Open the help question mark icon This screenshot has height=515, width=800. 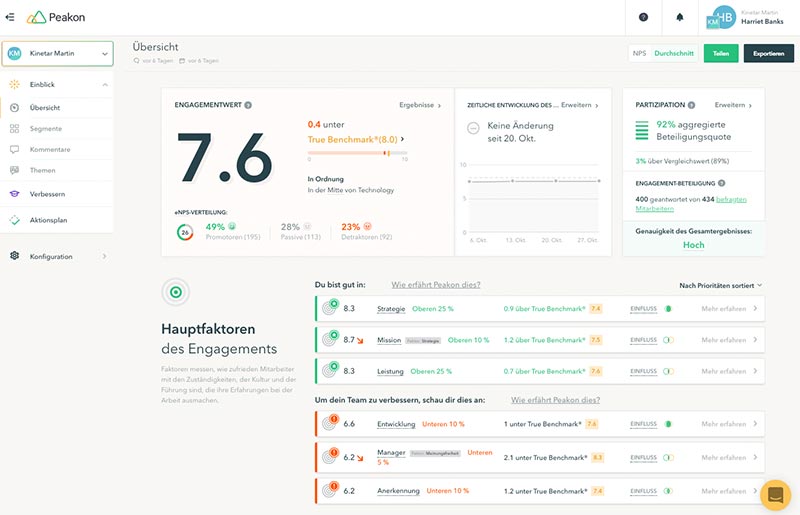tap(643, 17)
